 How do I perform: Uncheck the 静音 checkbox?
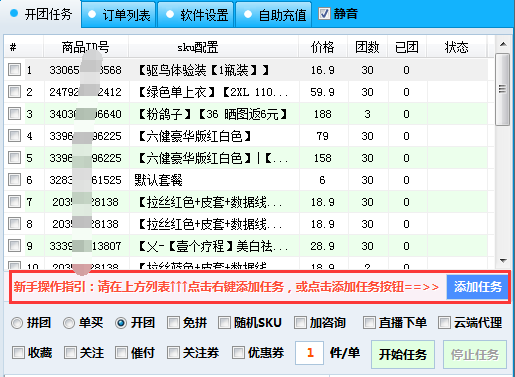click(x=324, y=14)
